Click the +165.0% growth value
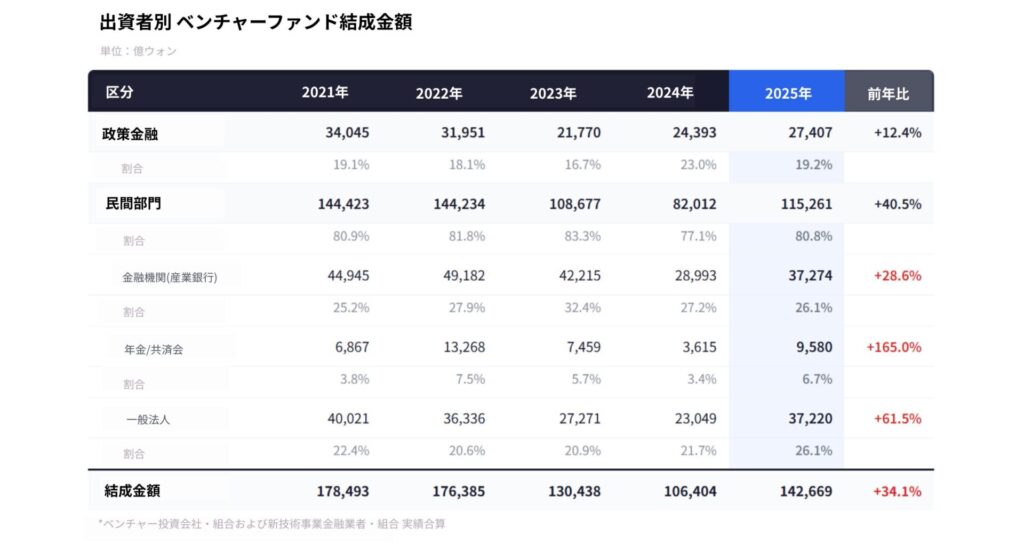The width and height of the screenshot is (1024, 543). tap(893, 347)
